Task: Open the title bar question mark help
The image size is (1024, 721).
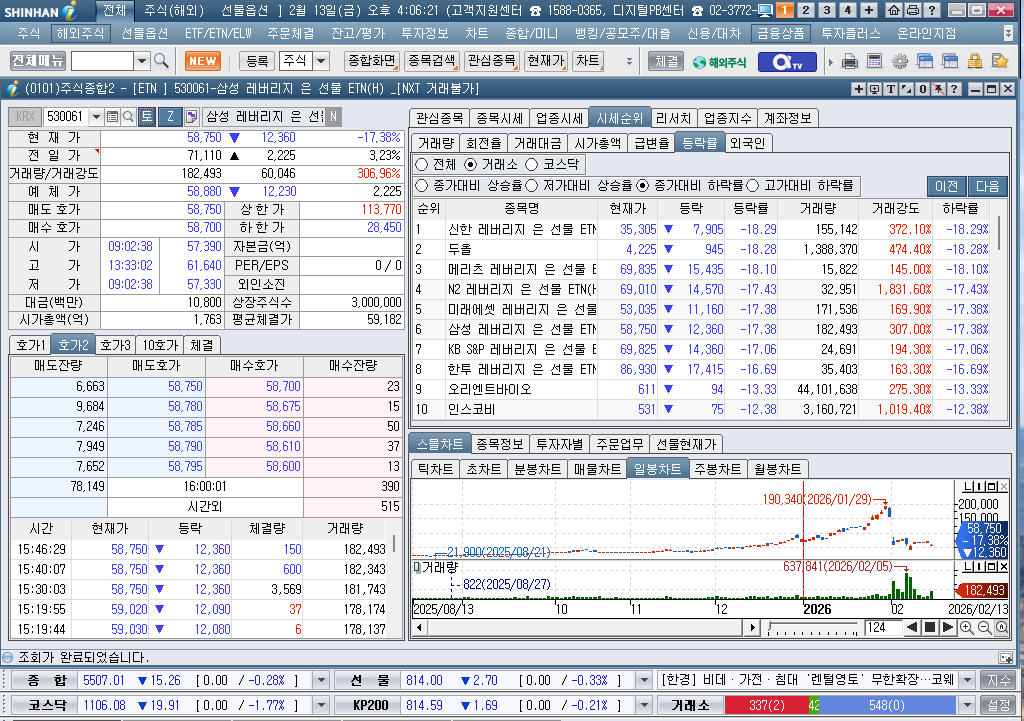Action: click(x=932, y=10)
